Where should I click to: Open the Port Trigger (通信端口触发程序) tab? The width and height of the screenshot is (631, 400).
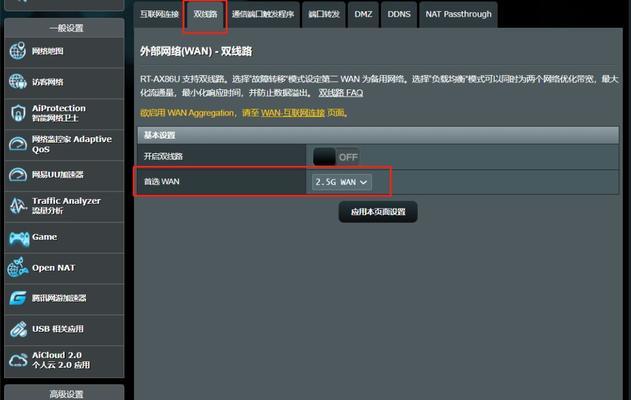coord(263,14)
